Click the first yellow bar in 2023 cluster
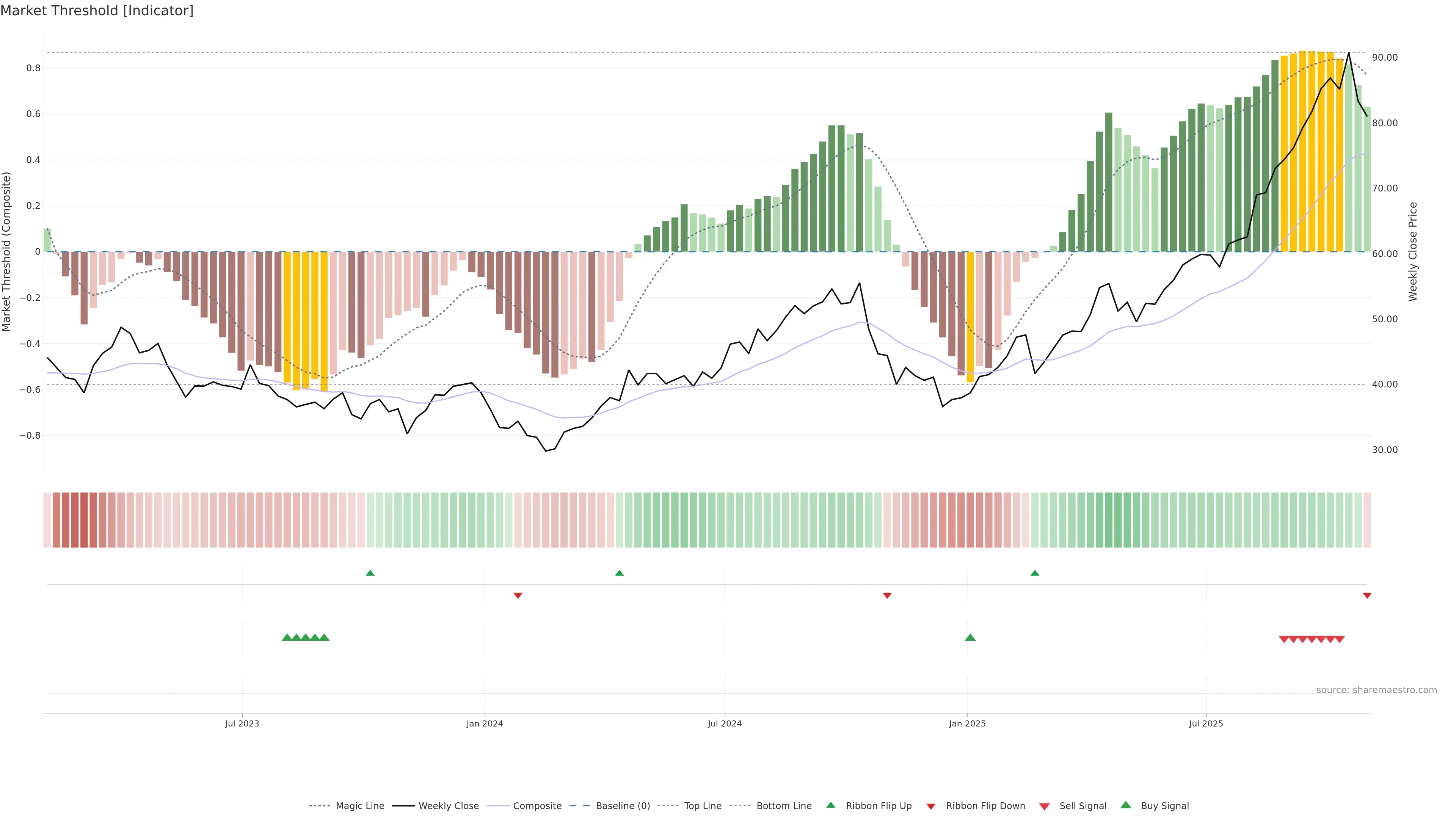 [287, 317]
